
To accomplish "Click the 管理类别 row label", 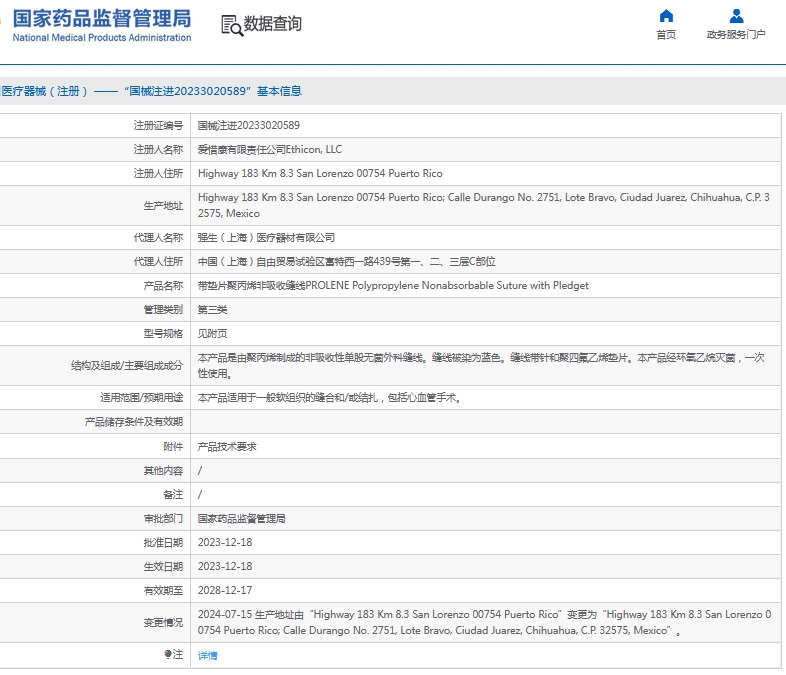I will [163, 310].
